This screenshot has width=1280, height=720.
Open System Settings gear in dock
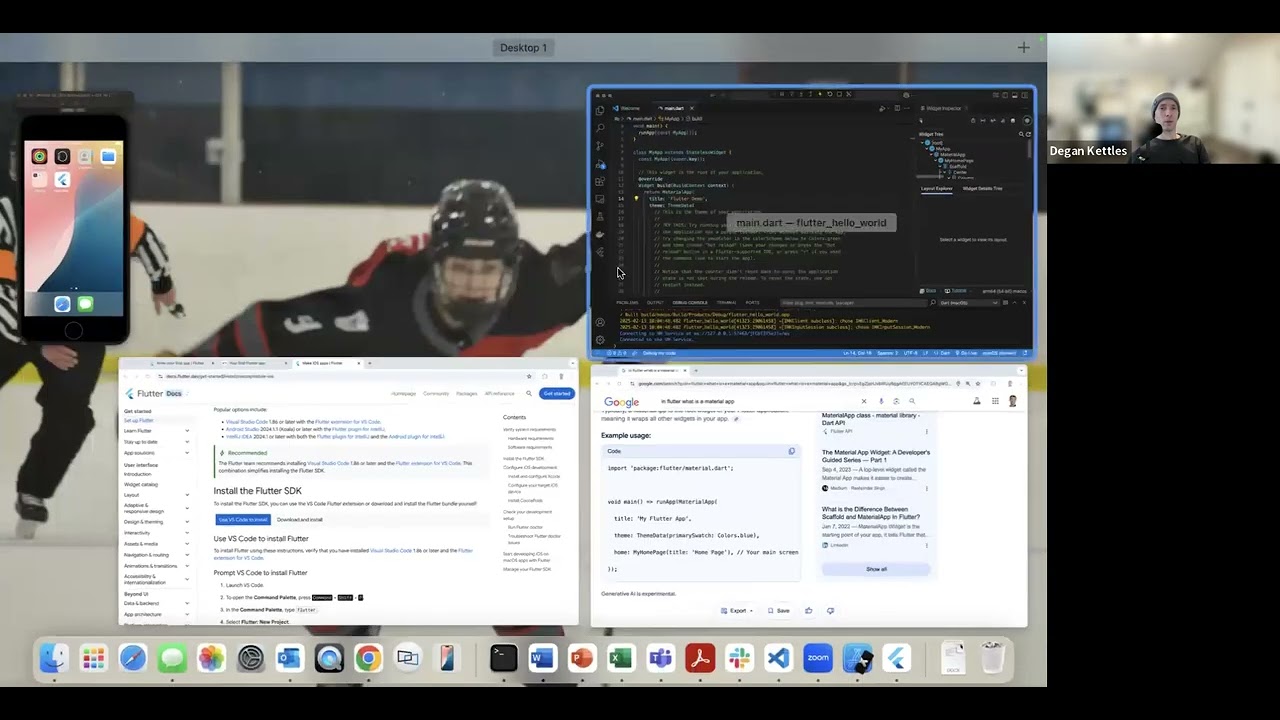pos(250,658)
